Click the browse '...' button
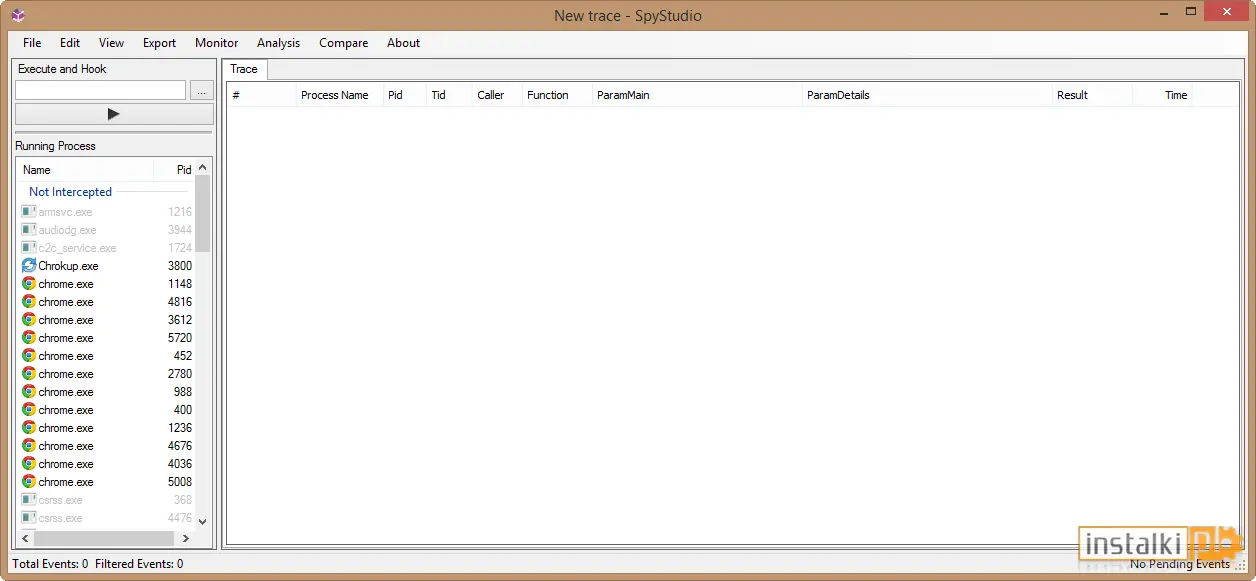This screenshot has height=581, width=1256. [201, 90]
